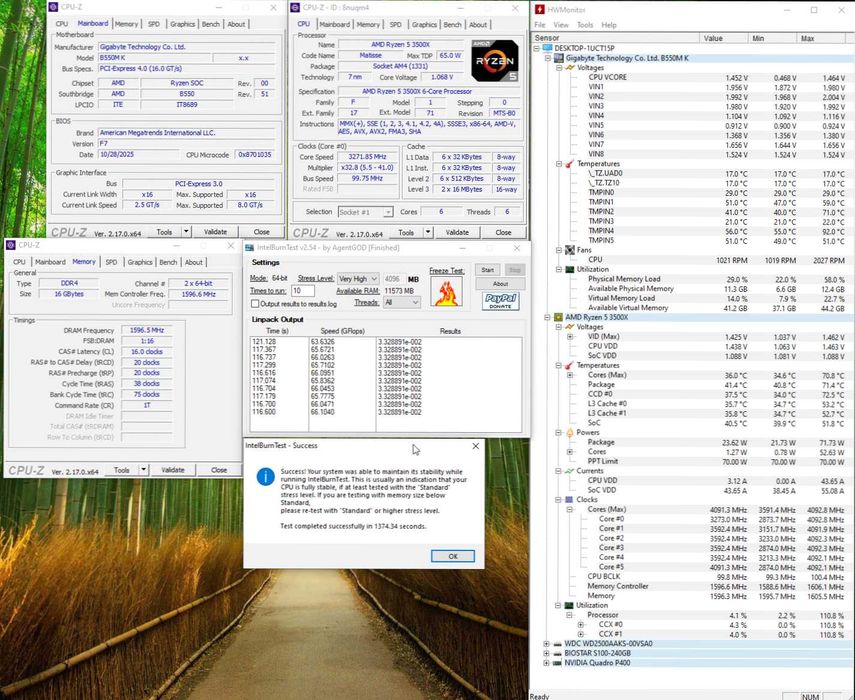Viewport: 855px width, 700px height.
Task: Click the blue info icon in Success dialog
Action: click(265, 476)
